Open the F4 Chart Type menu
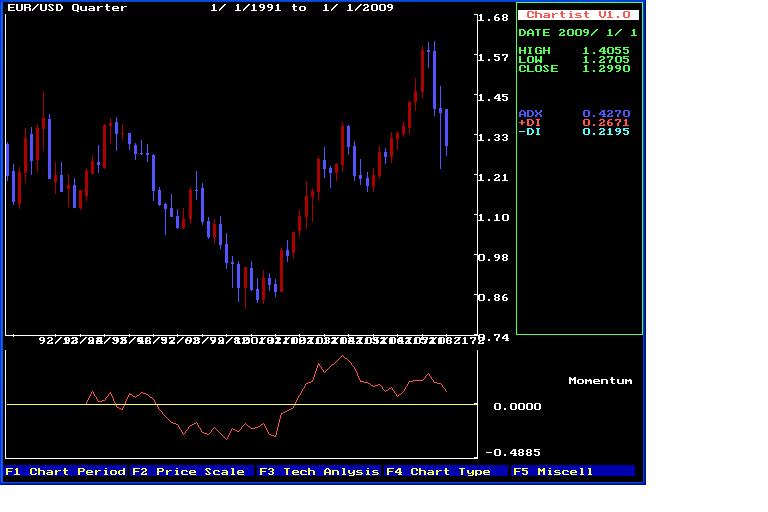 (446, 471)
